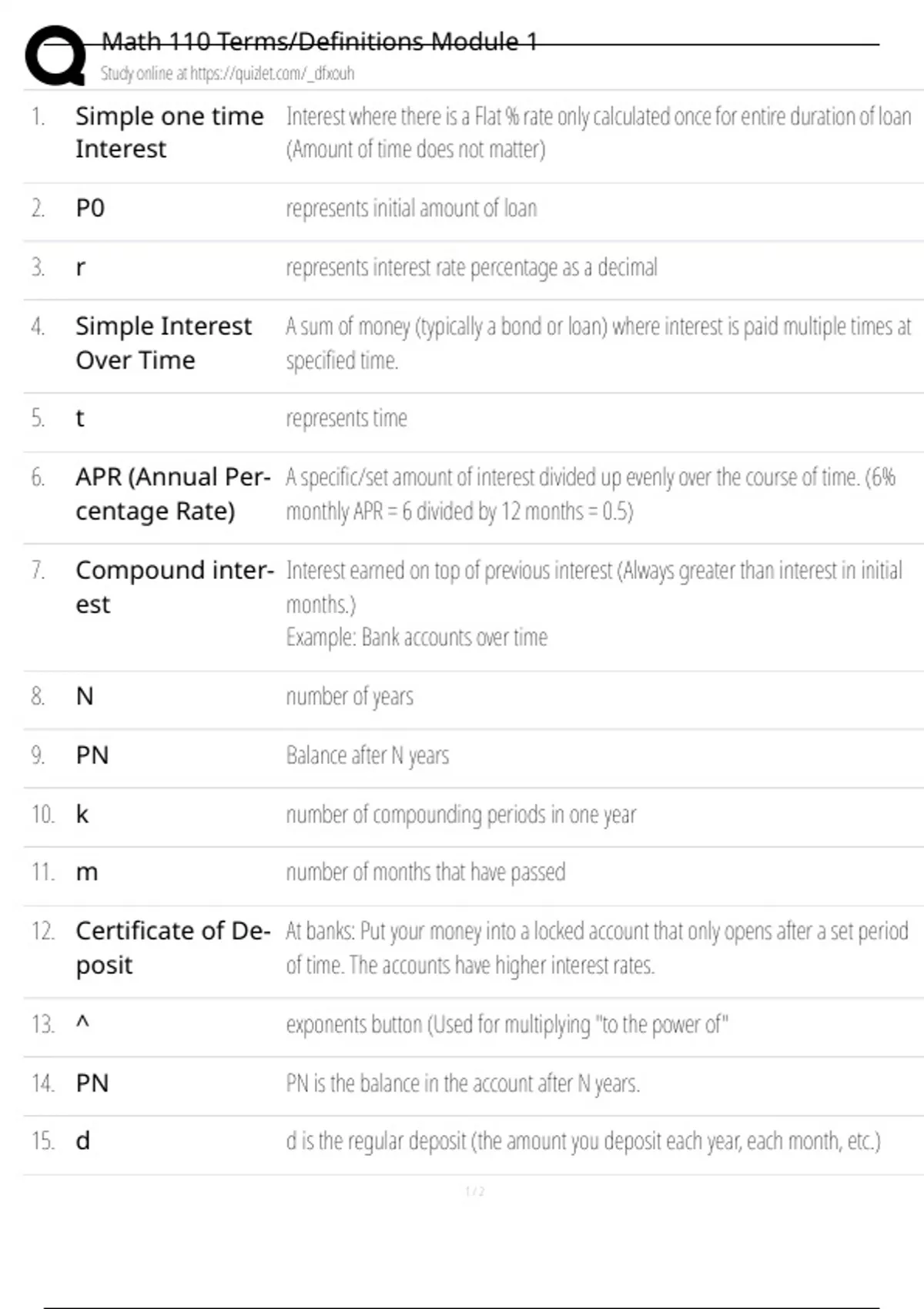Screen dimensions: 924x1309
Task: Select 'number of months that have passed' definition
Action: 425,872
